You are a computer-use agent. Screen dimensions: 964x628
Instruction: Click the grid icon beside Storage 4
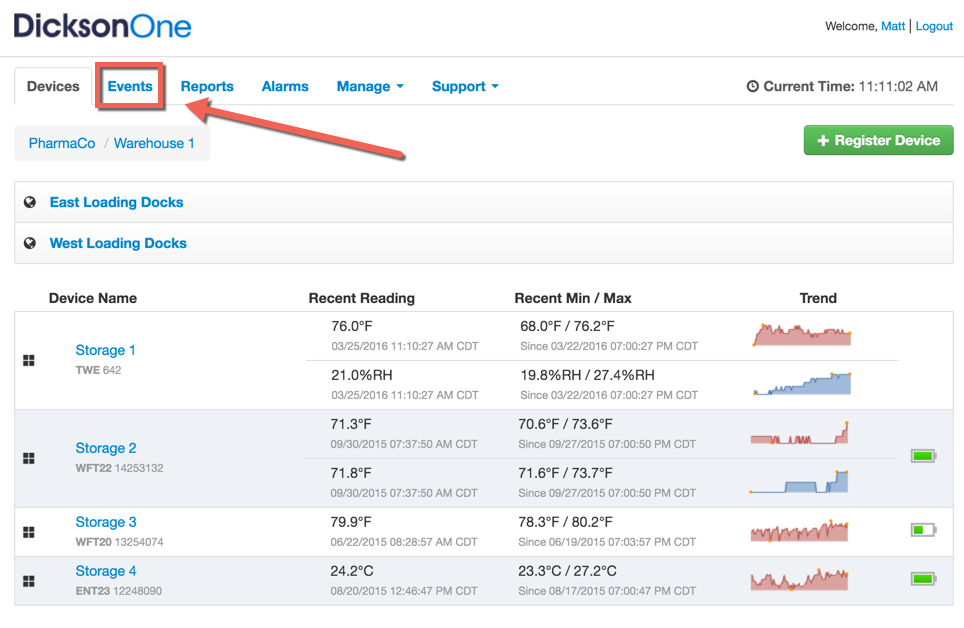(x=29, y=581)
